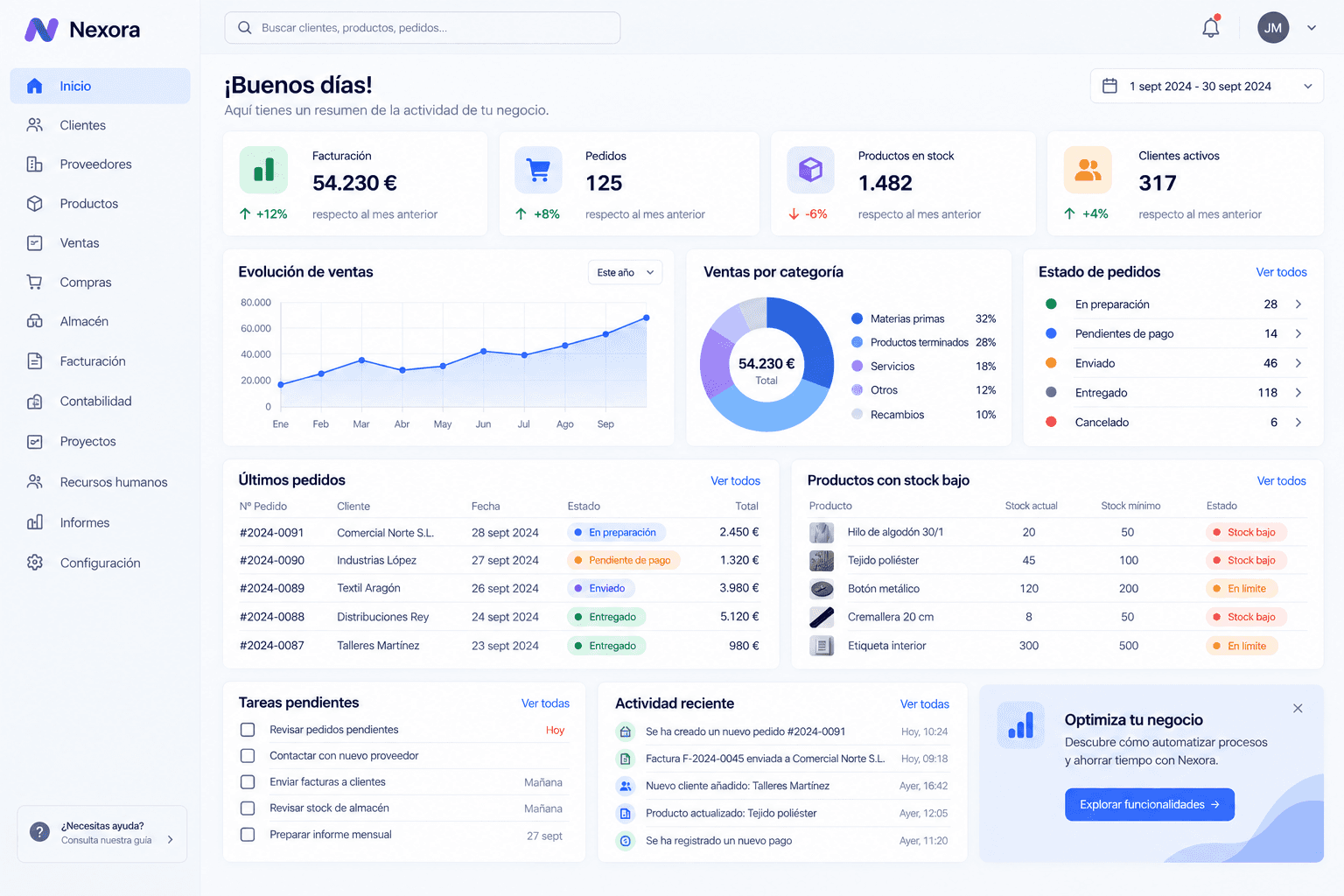Open Contabilidad in the sidebar
Viewport: 1344px width, 896px height.
coord(100,401)
